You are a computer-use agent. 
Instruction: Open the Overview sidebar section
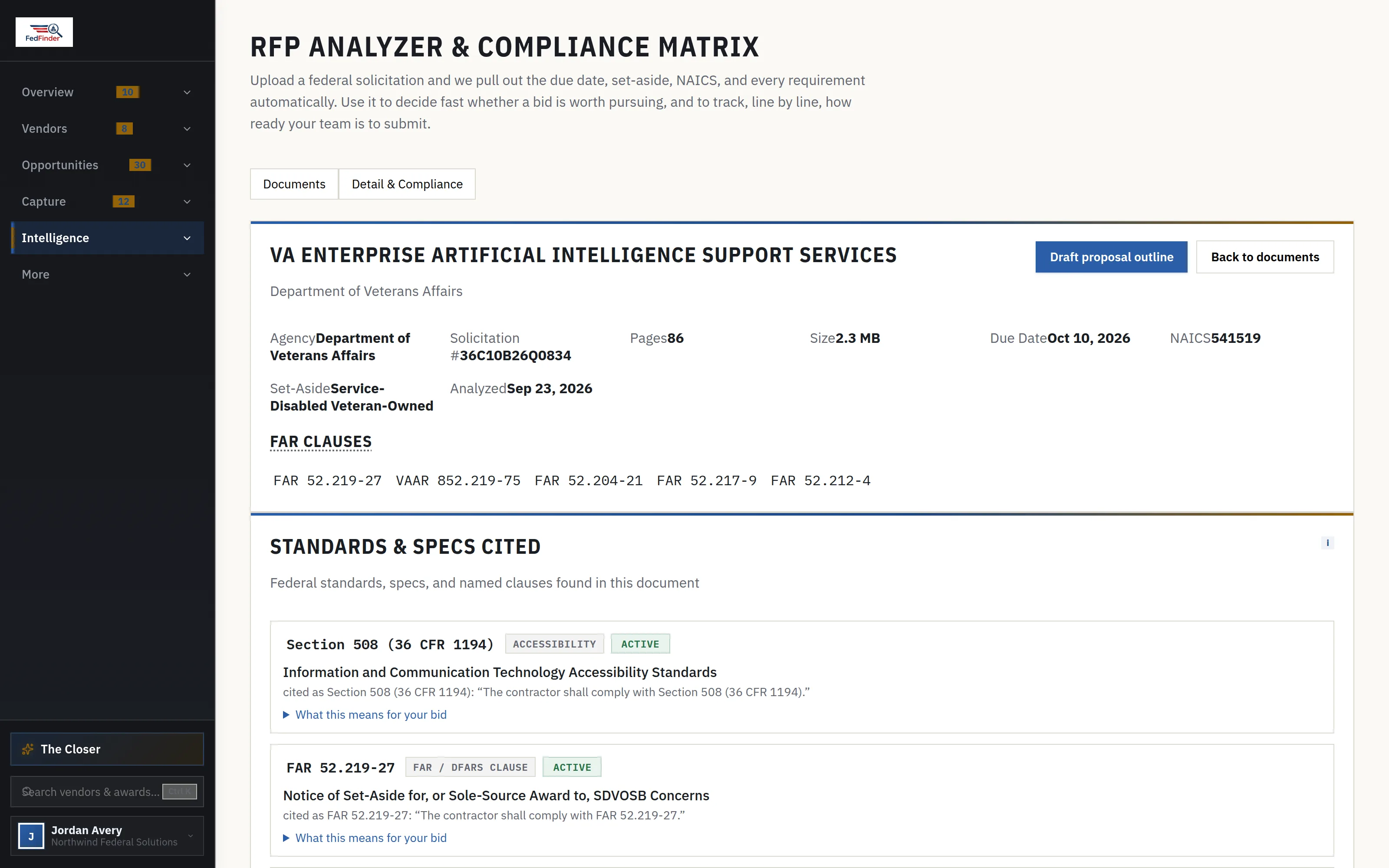(x=107, y=92)
